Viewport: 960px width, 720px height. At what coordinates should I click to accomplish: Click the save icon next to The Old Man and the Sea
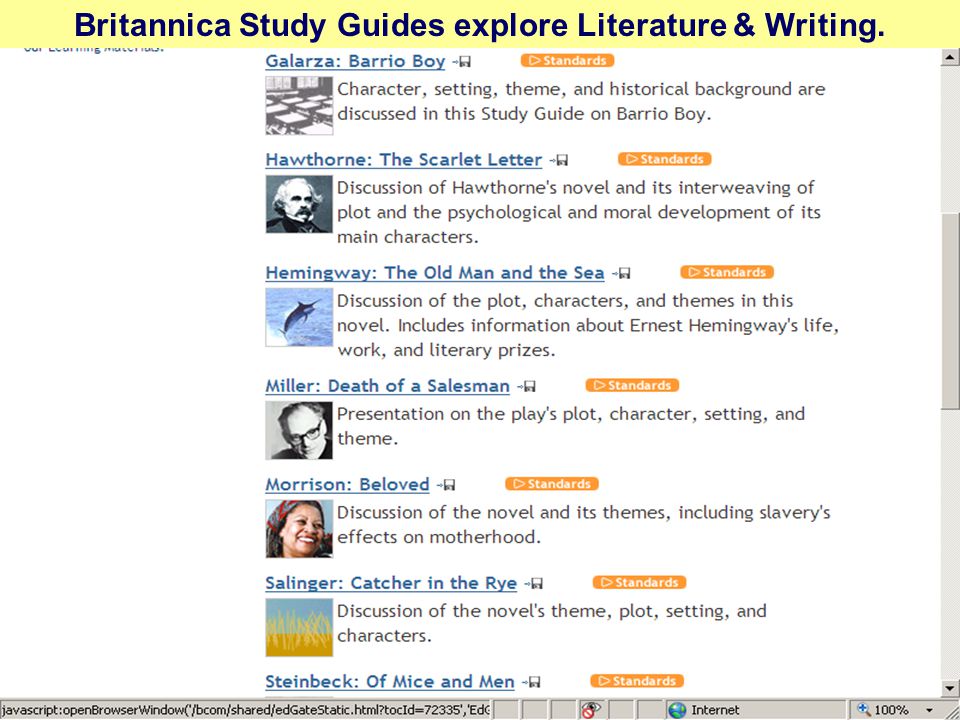621,274
